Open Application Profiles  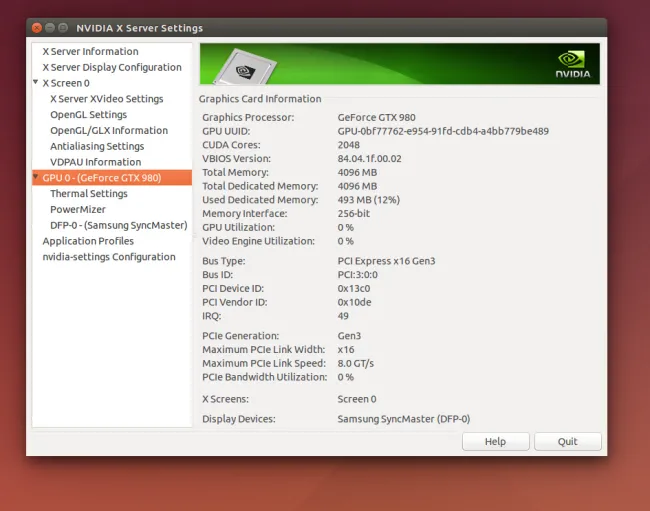[88, 241]
